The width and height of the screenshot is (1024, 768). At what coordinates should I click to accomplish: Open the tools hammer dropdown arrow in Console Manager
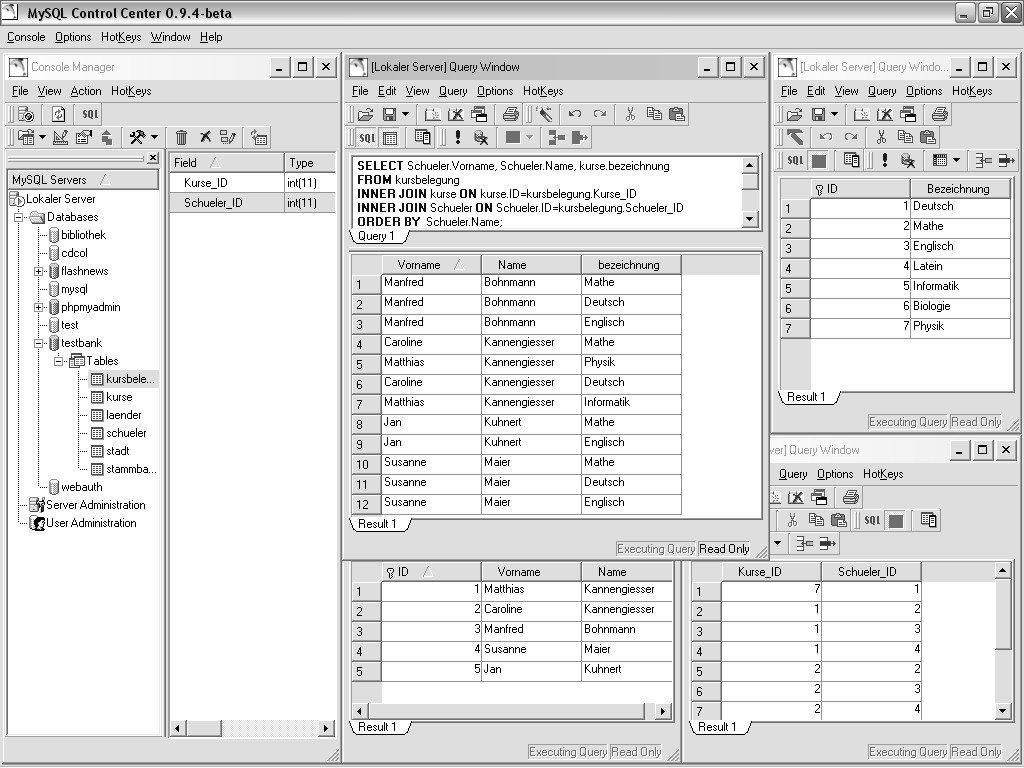click(x=154, y=138)
